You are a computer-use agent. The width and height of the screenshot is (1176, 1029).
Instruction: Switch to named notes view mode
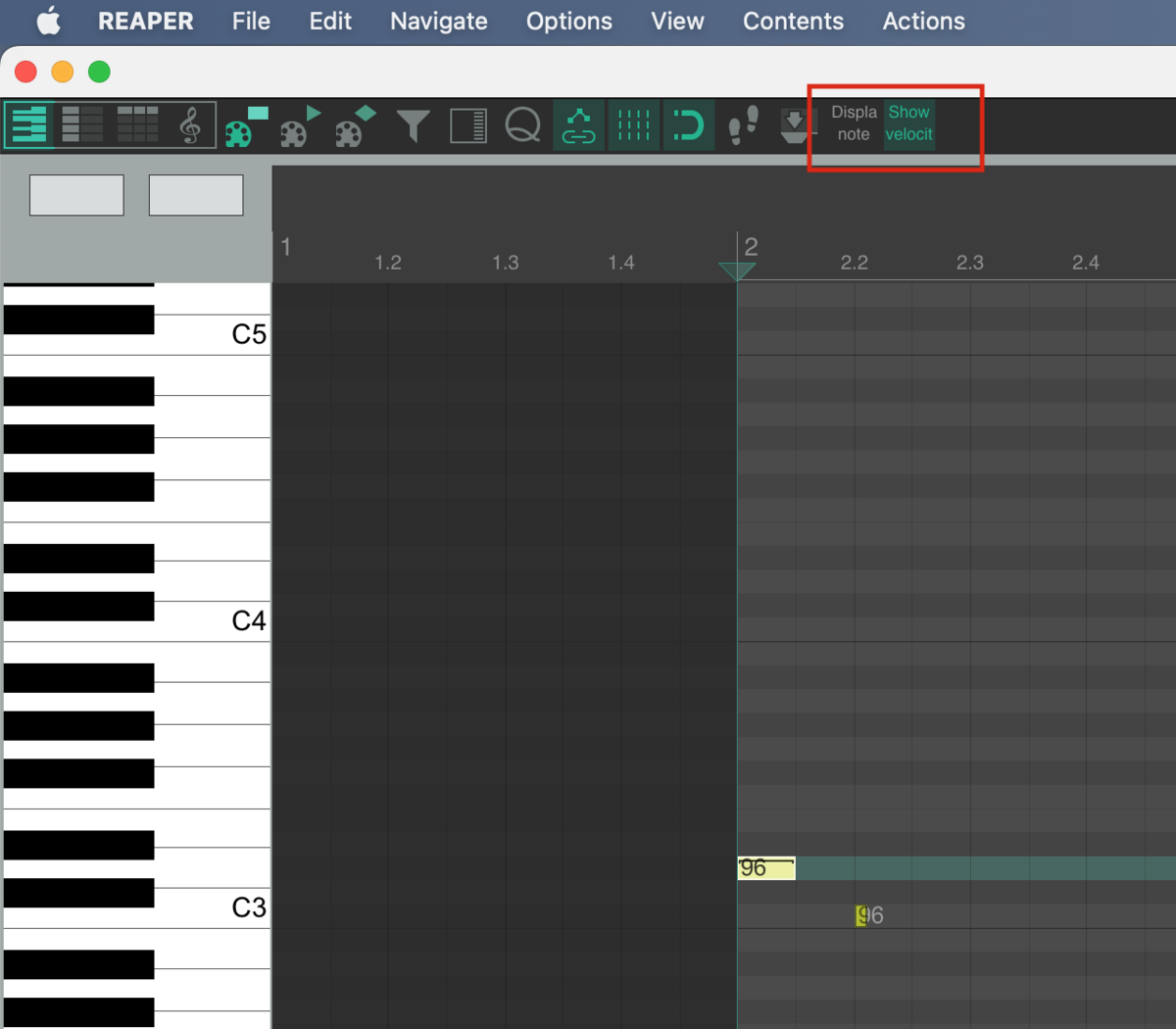coord(82,125)
